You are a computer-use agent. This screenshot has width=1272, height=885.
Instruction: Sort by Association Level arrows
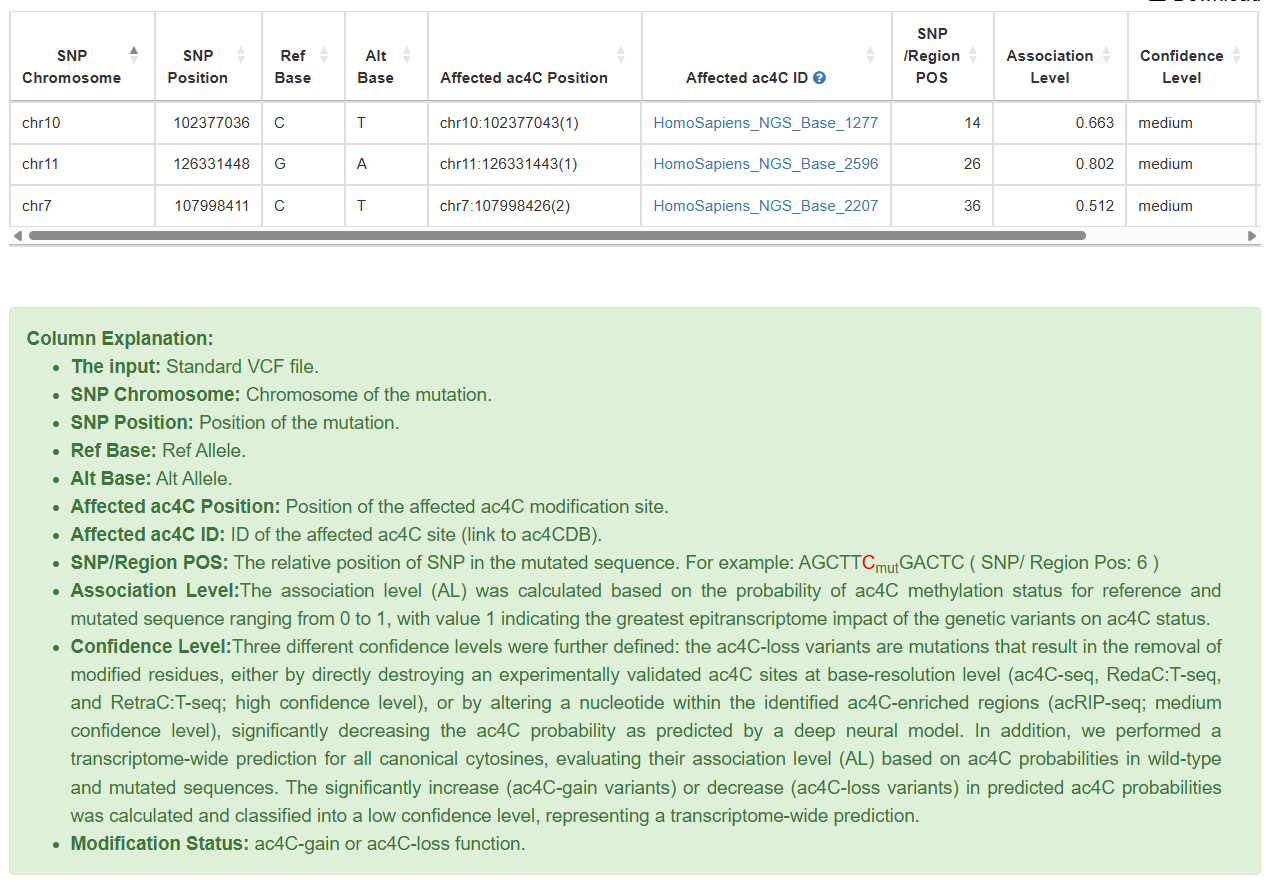(1106, 55)
